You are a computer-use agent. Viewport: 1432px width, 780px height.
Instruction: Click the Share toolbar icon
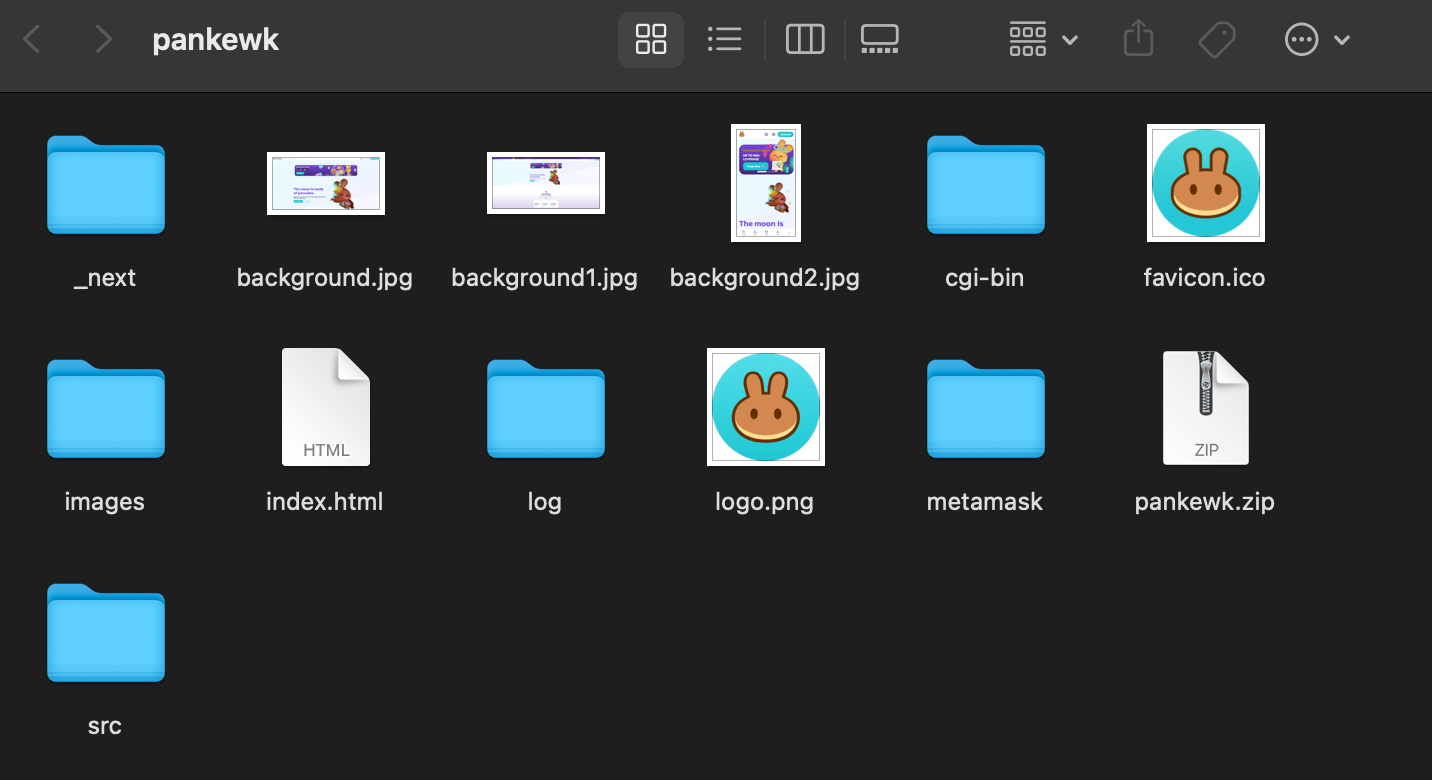tap(1138, 40)
